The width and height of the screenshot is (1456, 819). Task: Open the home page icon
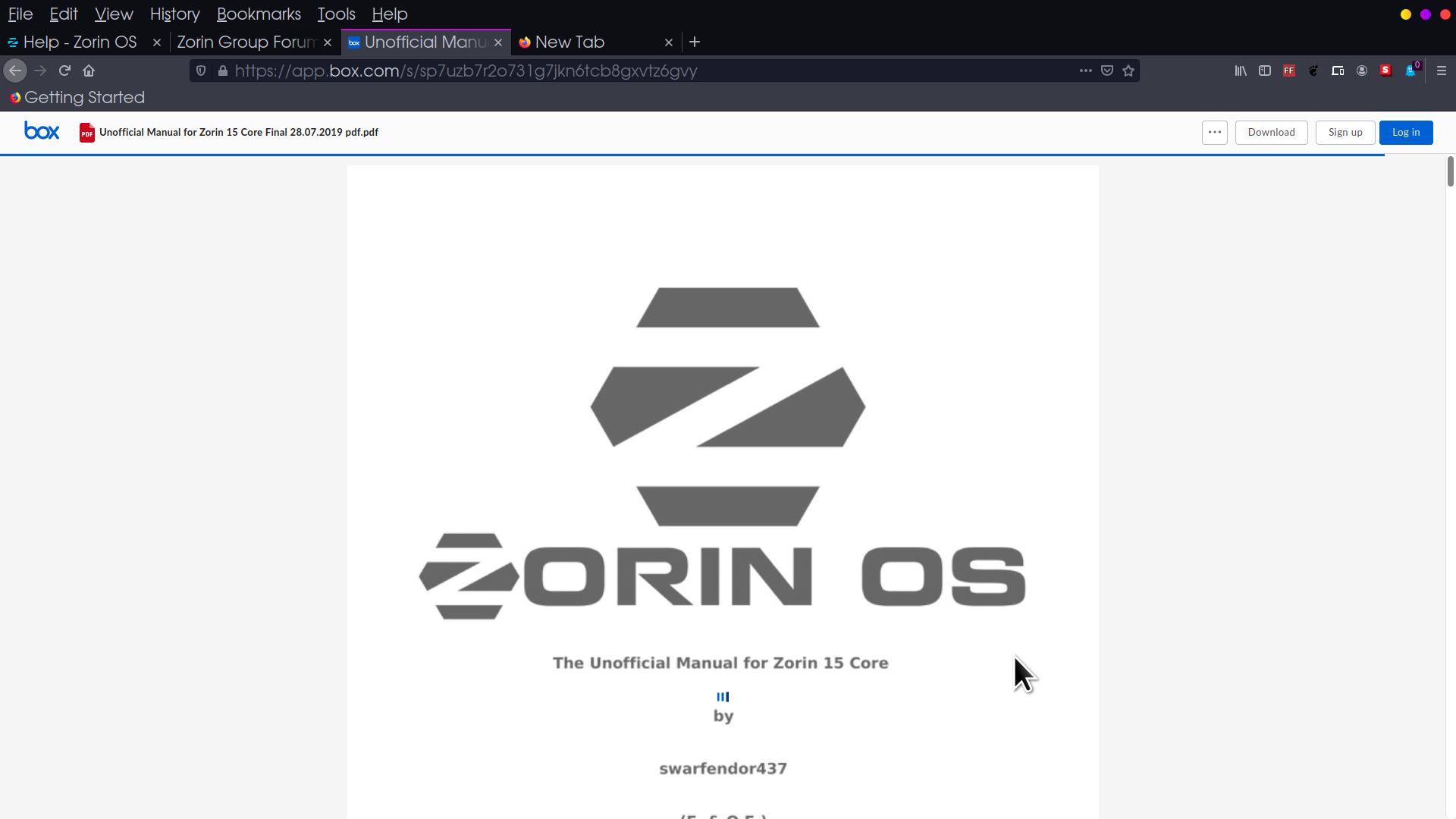tap(89, 71)
